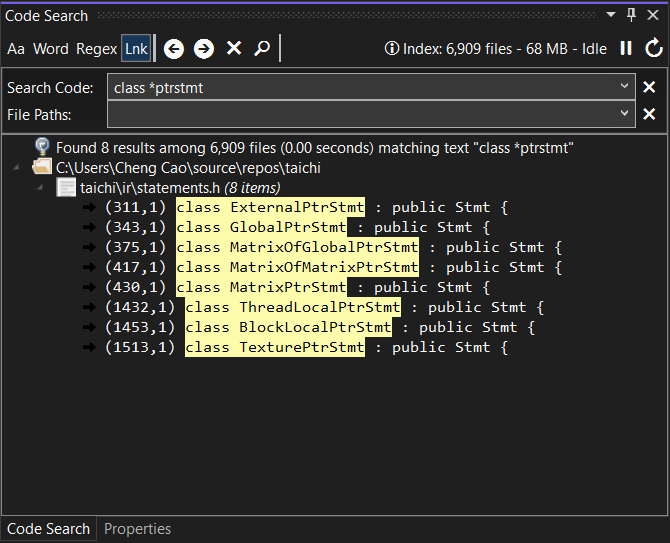Image resolution: width=670 pixels, height=543 pixels.
Task: Open result class MatrixPtrStmt at line 430
Action: [297, 288]
